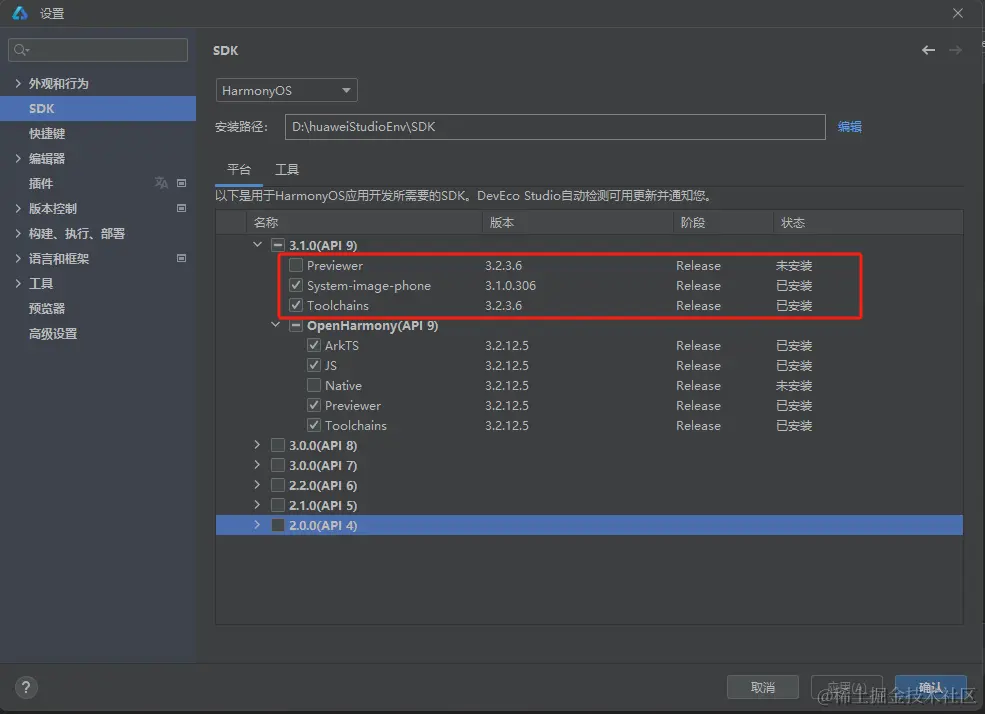
Task: Check the 2.1.0(API 5) checkbox
Action: pos(278,506)
